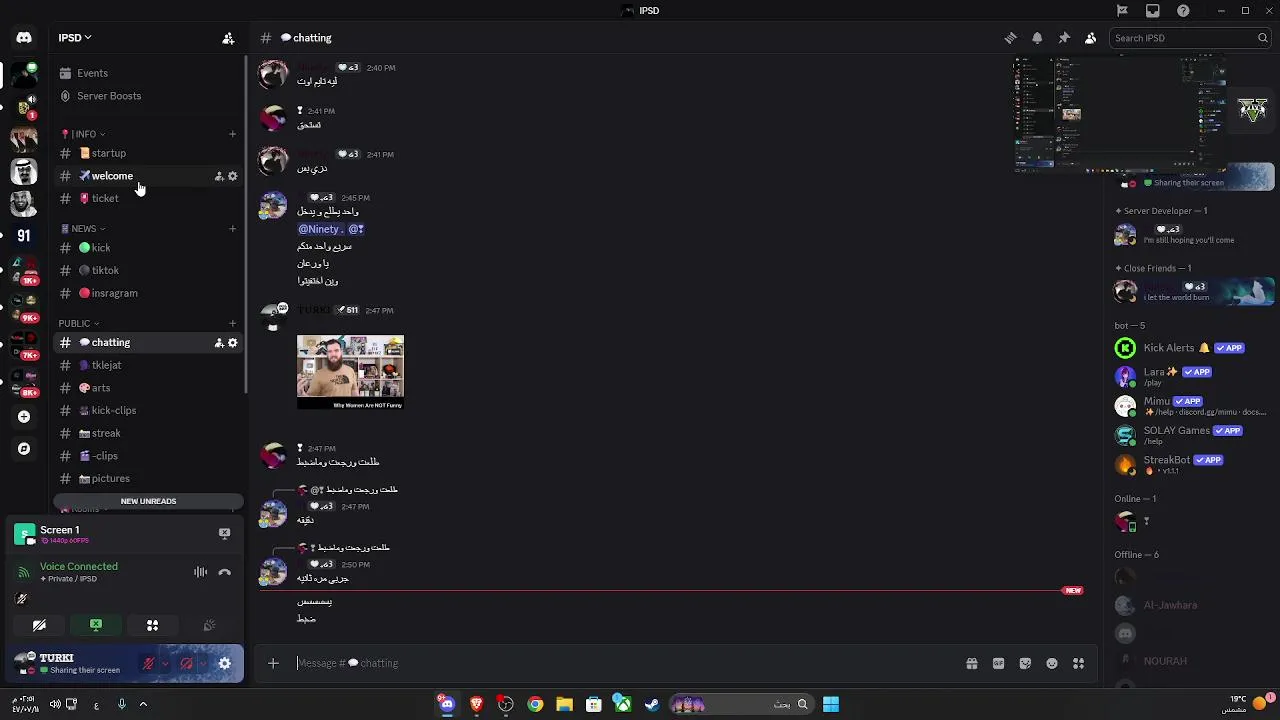Add a channel to the NEWS category
Screen dimensions: 1280x720
click(232, 229)
